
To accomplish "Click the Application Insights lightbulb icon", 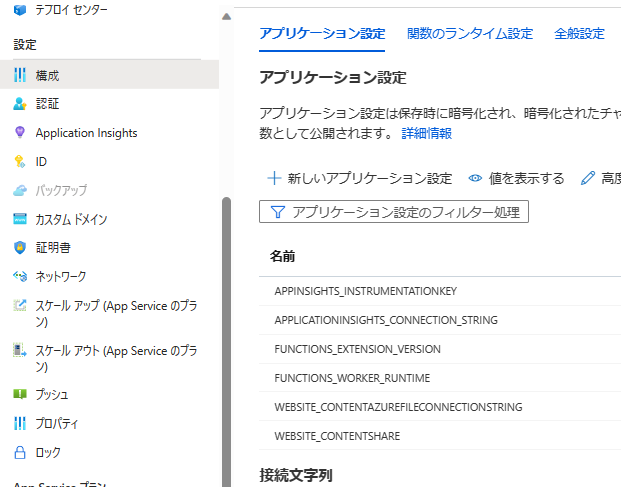I will click(x=20, y=132).
